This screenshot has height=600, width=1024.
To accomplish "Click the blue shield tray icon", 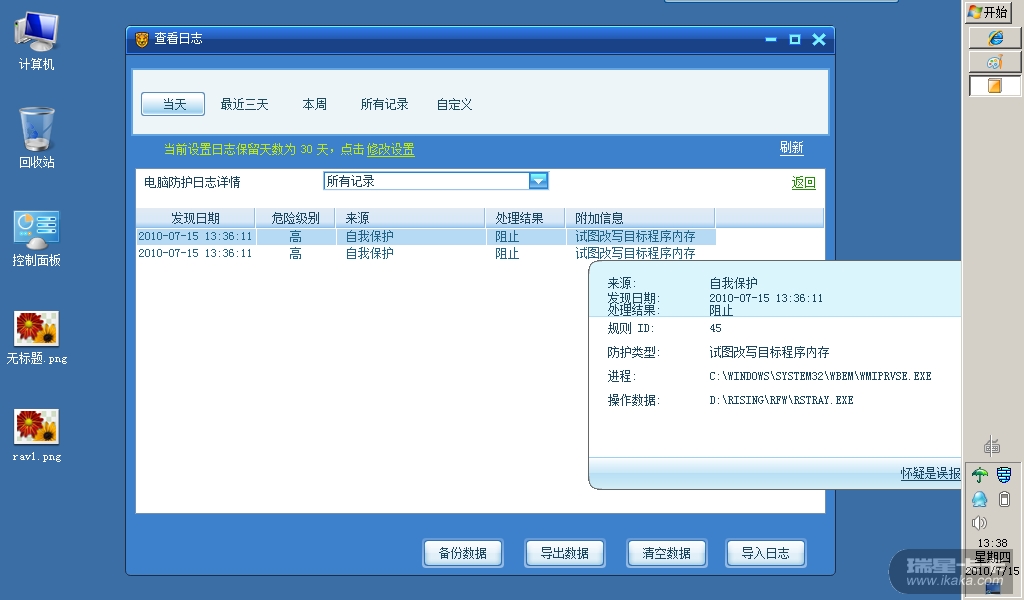I will (x=1004, y=475).
